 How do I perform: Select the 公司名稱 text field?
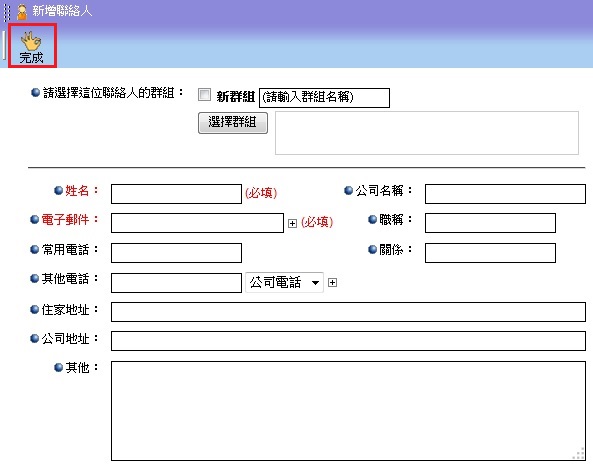tap(505, 194)
